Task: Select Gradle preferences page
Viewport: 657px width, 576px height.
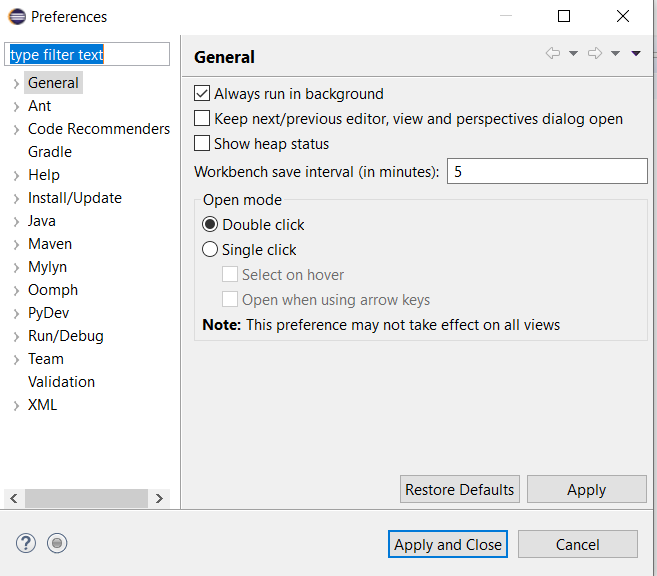Action: point(50,152)
